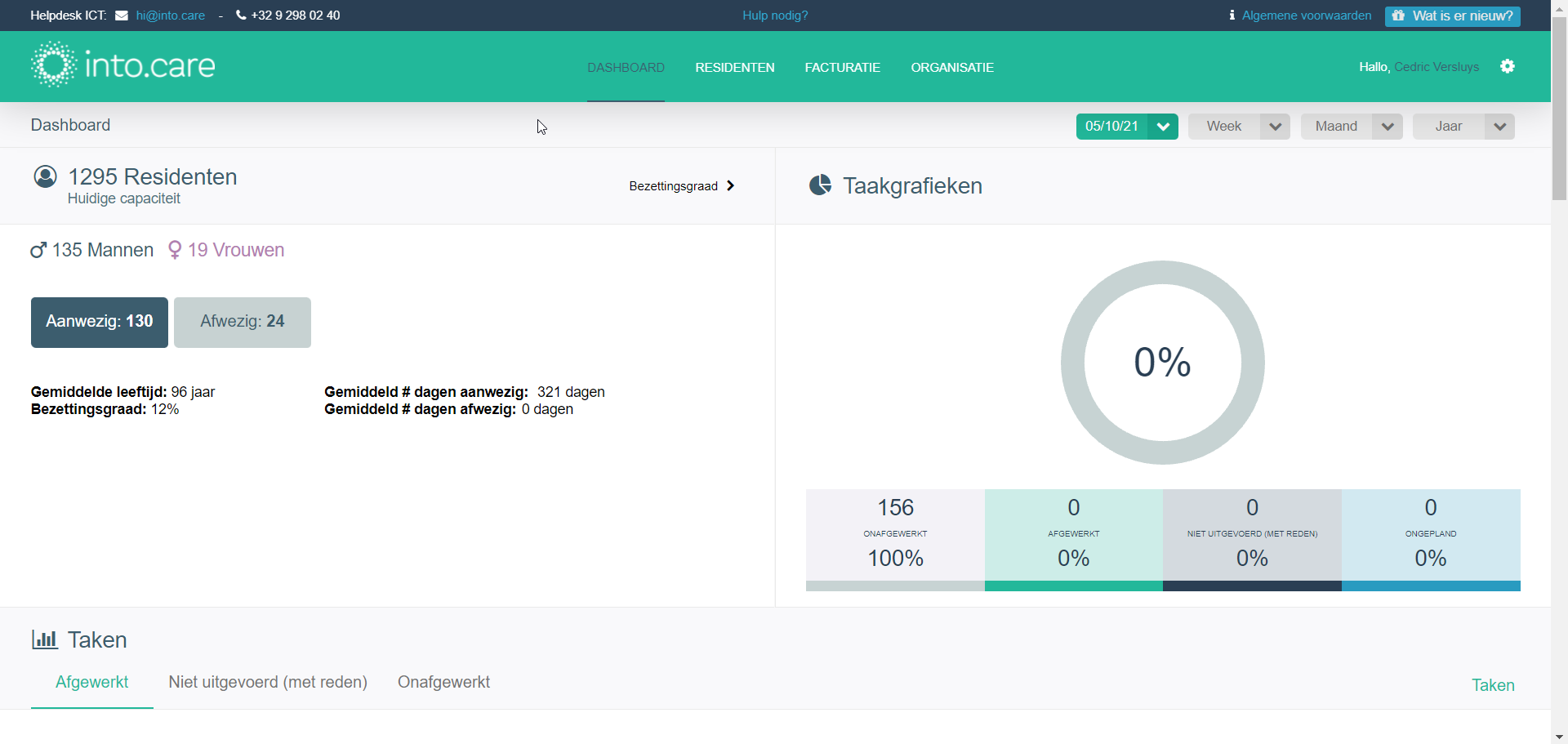Image resolution: width=1568 pixels, height=744 pixels.
Task: Switch to Niet uitgevoerd (met reden) tab
Action: 268,682
